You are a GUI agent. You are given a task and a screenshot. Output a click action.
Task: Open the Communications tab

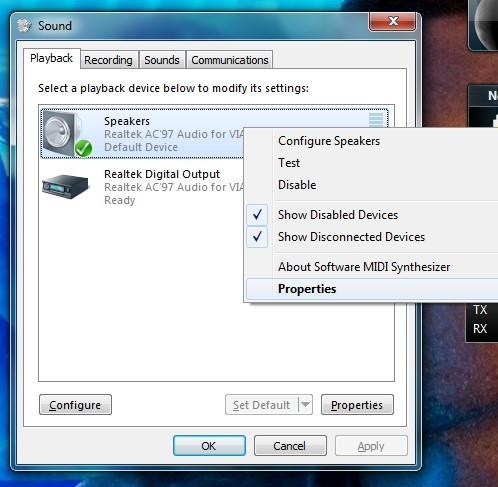click(x=230, y=60)
